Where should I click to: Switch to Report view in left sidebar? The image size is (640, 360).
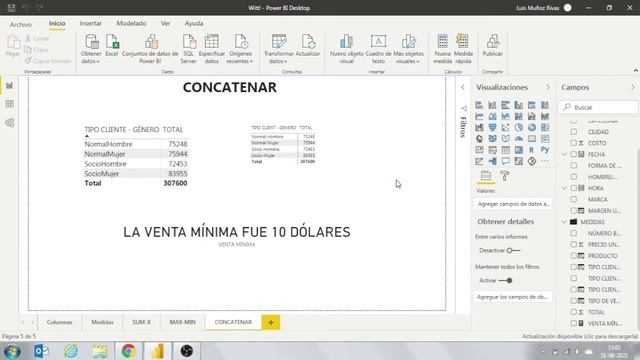point(9,85)
